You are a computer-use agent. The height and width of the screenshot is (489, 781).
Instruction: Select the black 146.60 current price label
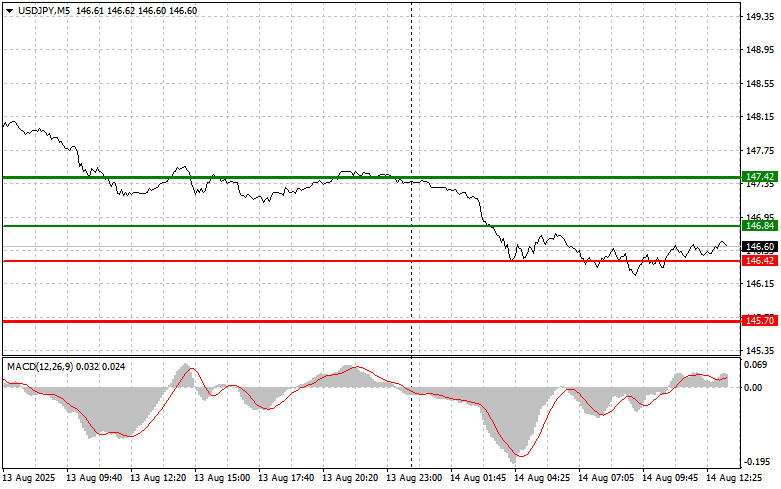click(760, 246)
